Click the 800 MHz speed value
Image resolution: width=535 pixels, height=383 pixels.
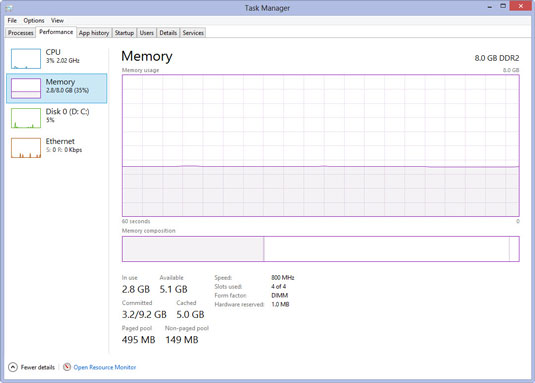click(x=283, y=278)
